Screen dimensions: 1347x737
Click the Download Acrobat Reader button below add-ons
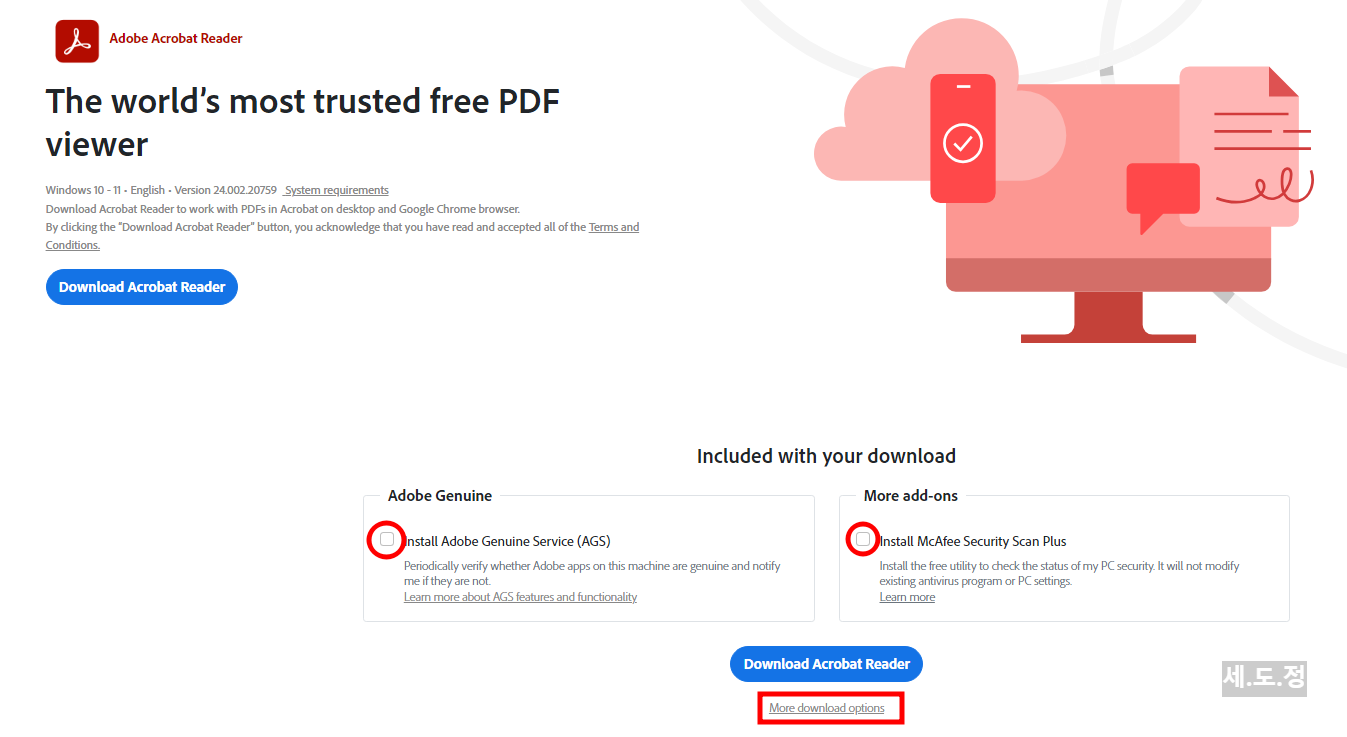coord(827,664)
